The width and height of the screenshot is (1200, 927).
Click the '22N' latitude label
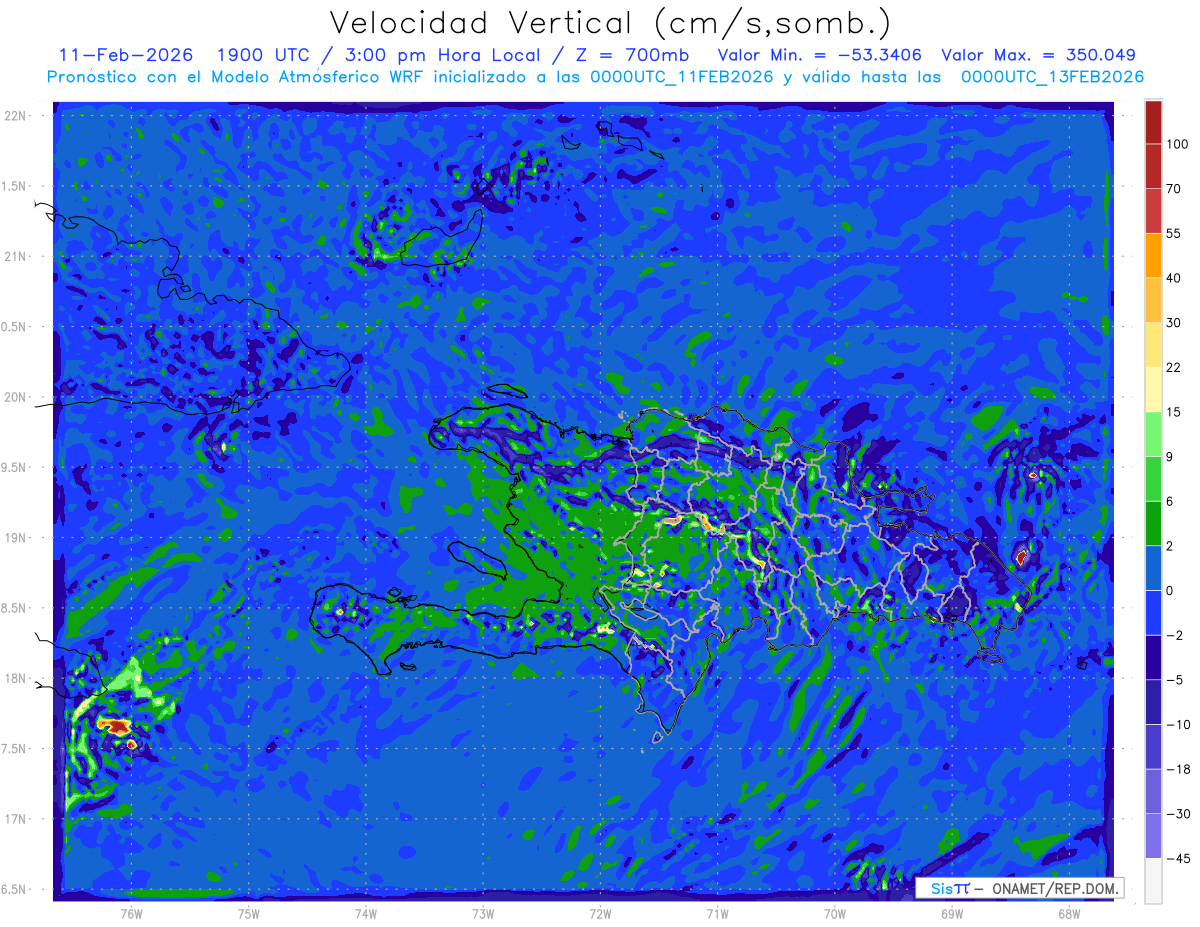[x=17, y=116]
